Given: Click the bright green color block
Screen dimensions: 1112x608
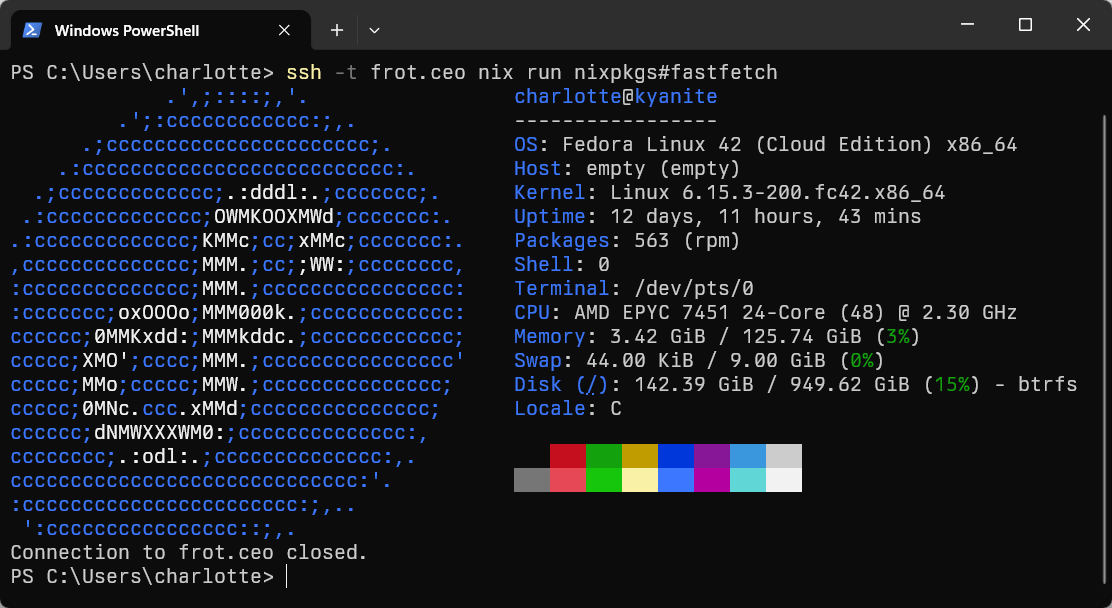Looking at the screenshot, I should point(604,480).
